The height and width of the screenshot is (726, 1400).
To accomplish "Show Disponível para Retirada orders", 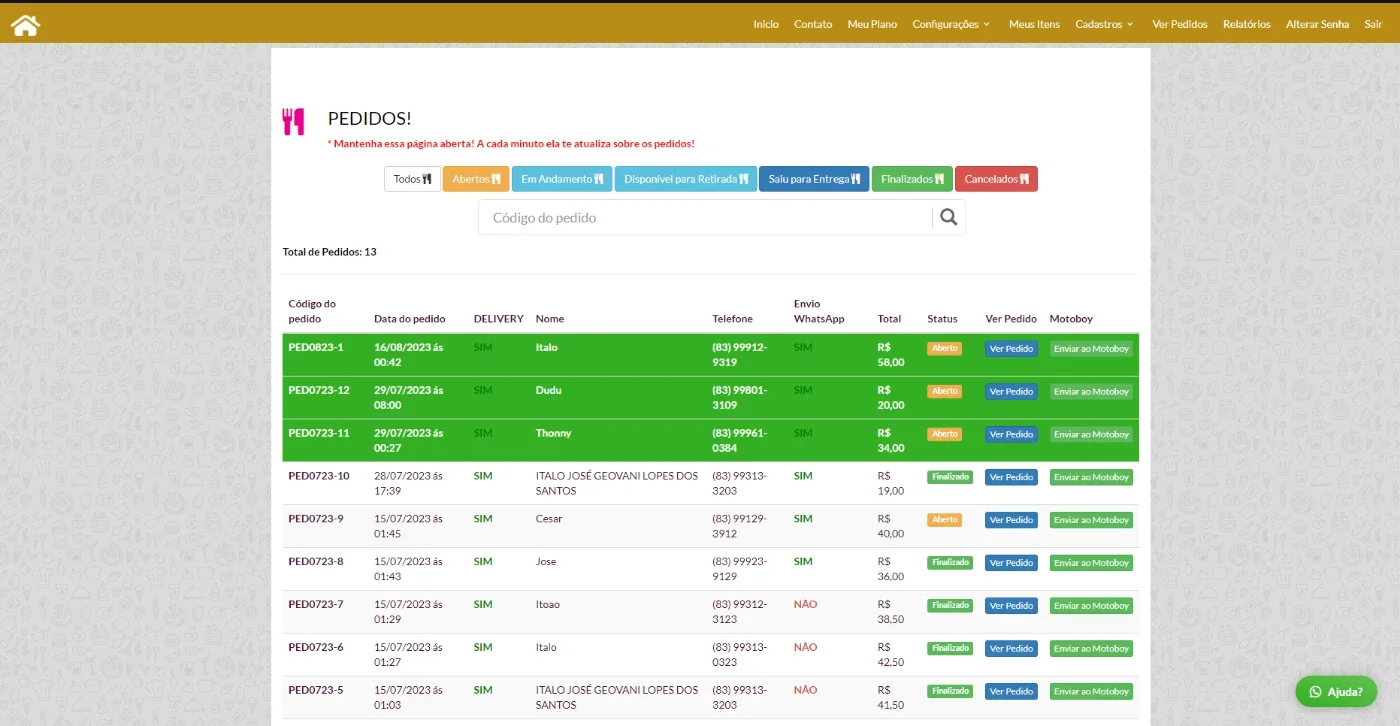I will click(x=686, y=179).
